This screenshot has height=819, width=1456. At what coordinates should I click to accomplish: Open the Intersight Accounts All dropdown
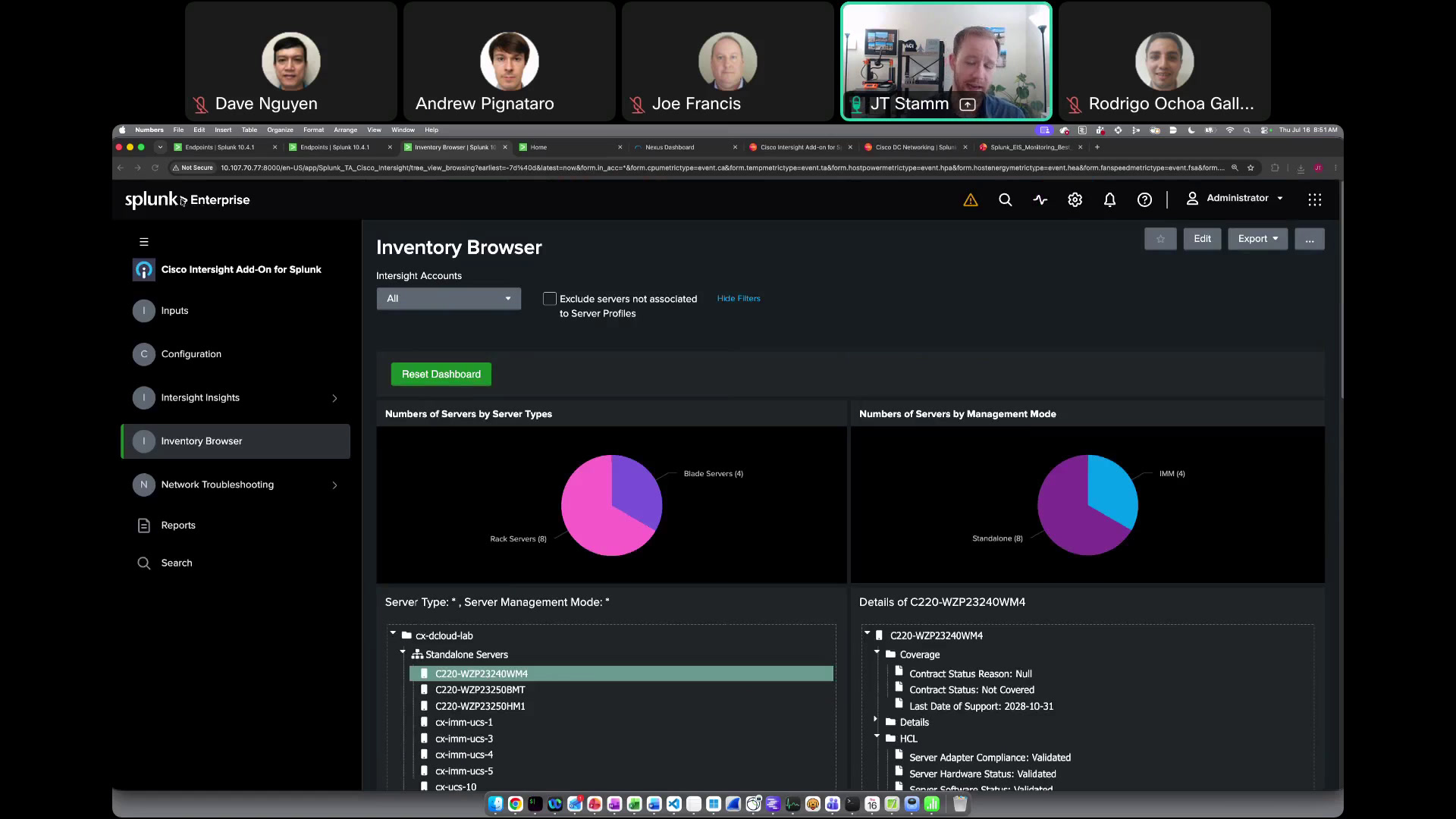449,299
